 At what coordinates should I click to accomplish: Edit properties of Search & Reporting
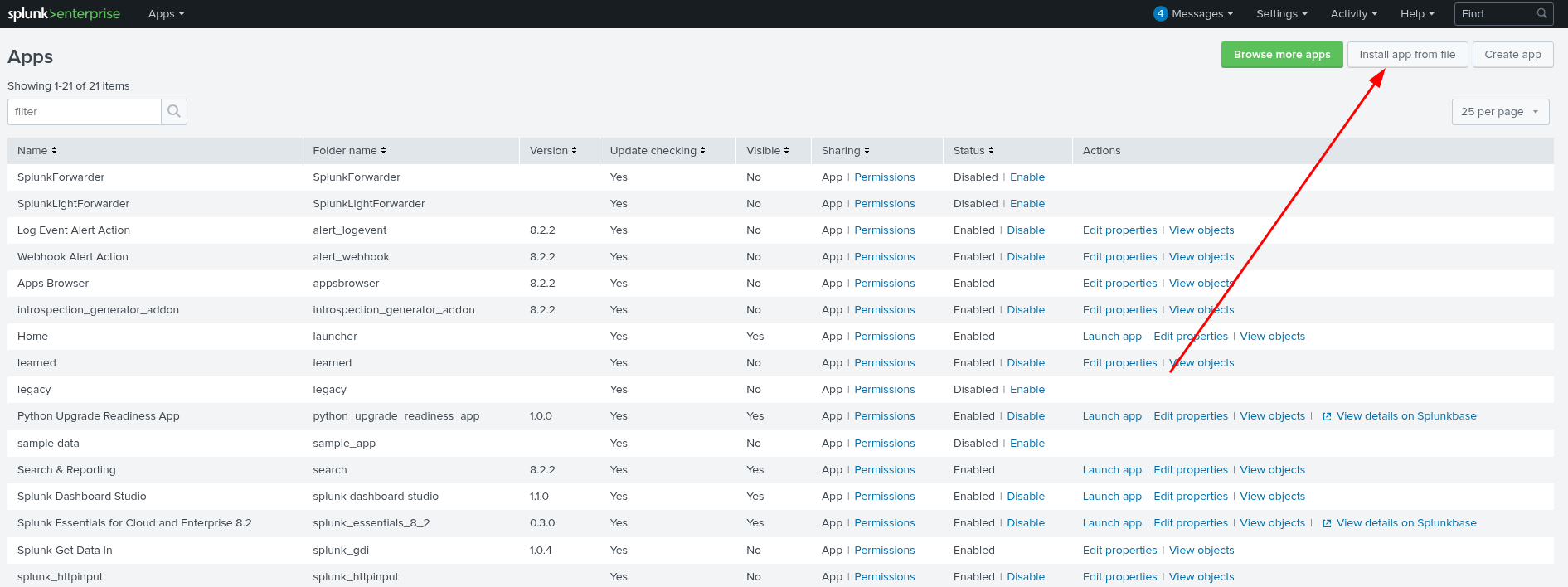click(1191, 470)
